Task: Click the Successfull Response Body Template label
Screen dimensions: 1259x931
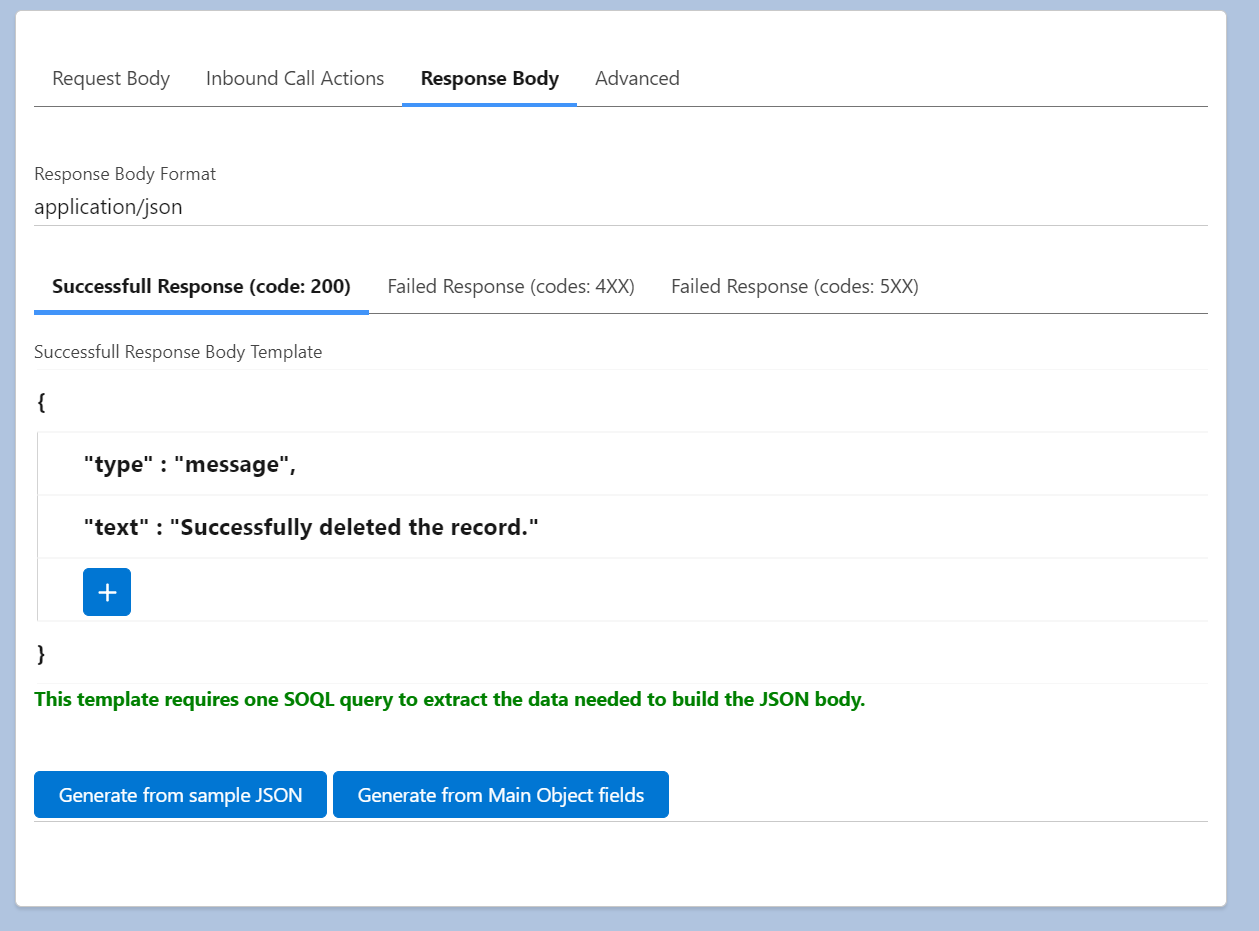Action: tap(178, 352)
